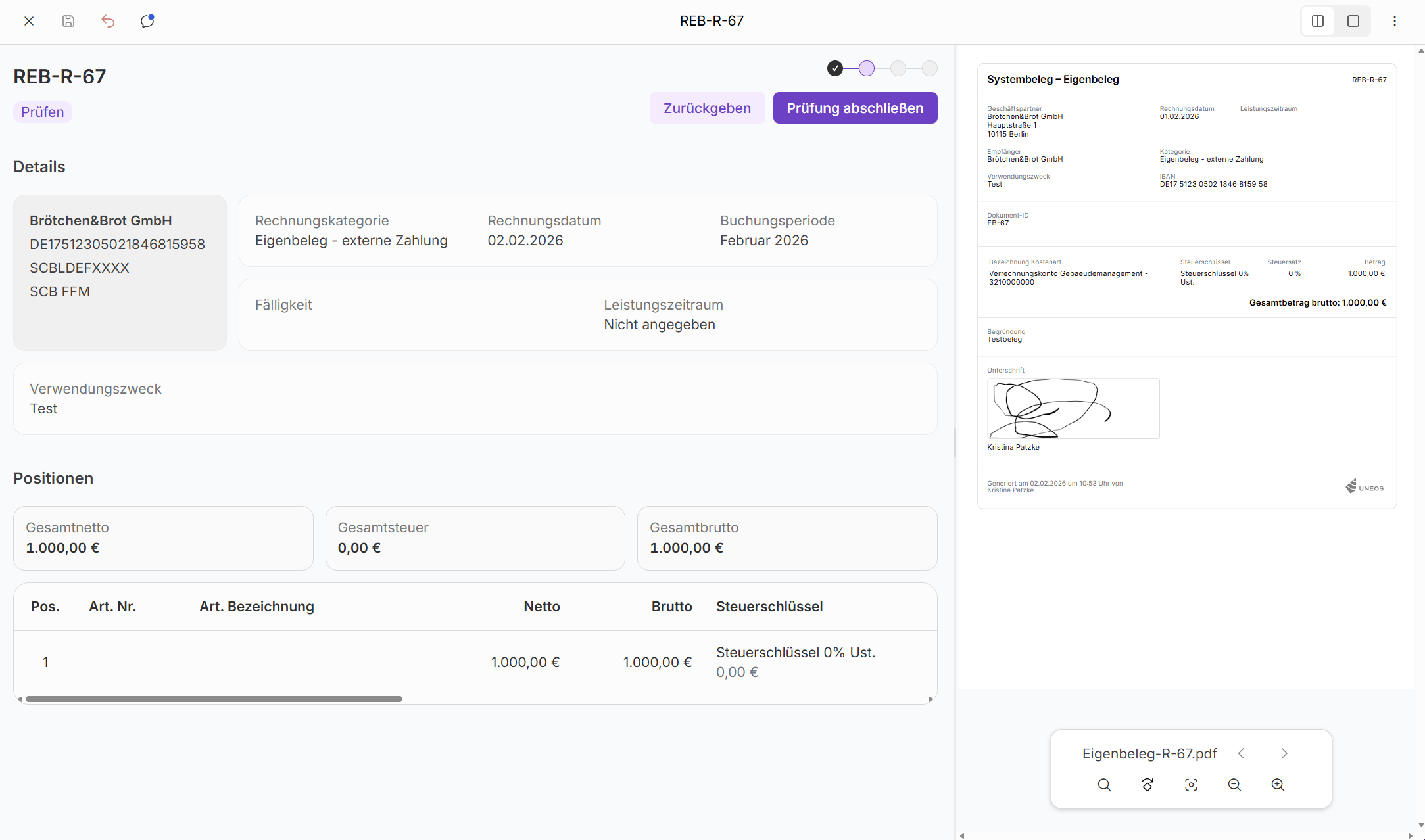Click the Zurückgeben button
Image resolution: width=1425 pixels, height=840 pixels.
click(707, 108)
